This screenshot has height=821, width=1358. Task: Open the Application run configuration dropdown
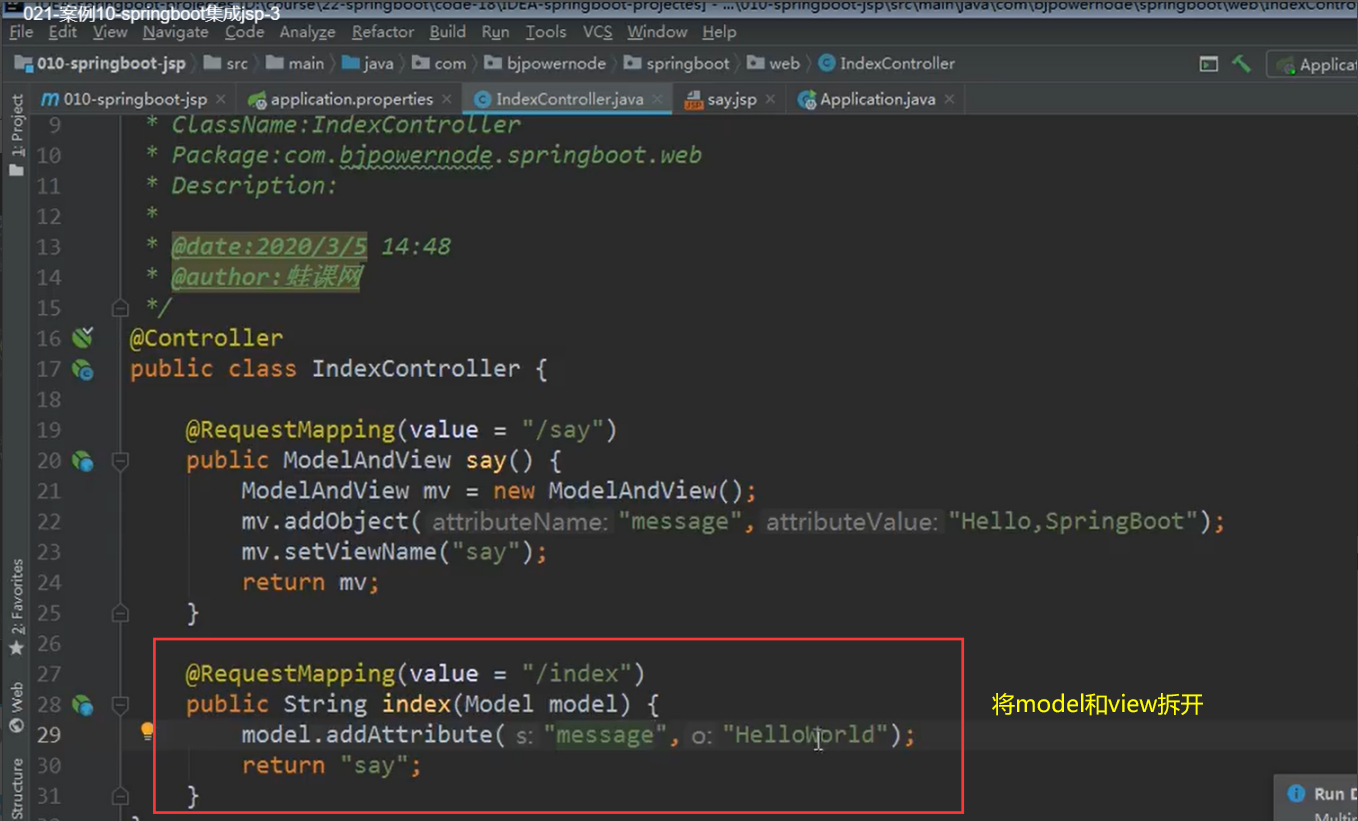pyautogui.click(x=1315, y=64)
